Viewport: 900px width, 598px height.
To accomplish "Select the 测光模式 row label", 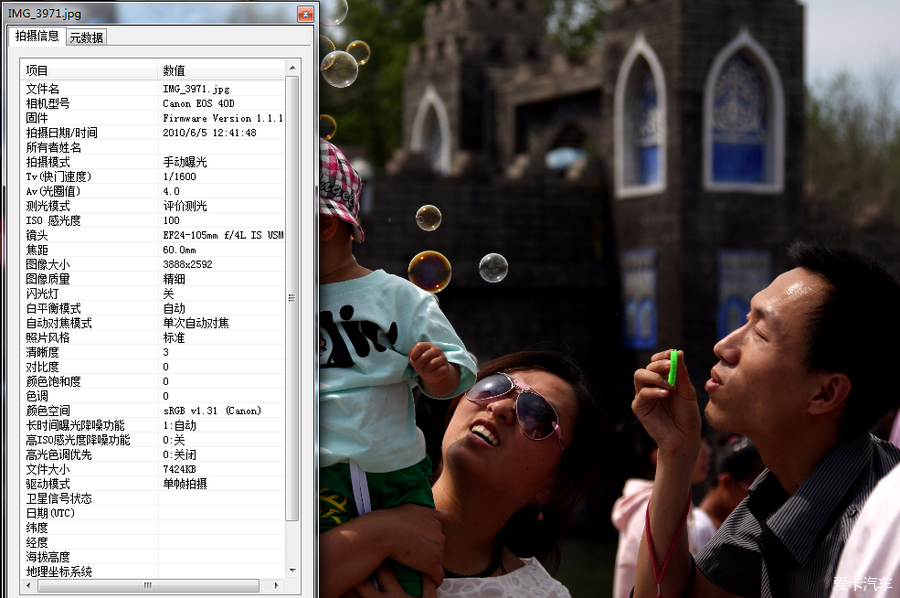I will pos(48,205).
